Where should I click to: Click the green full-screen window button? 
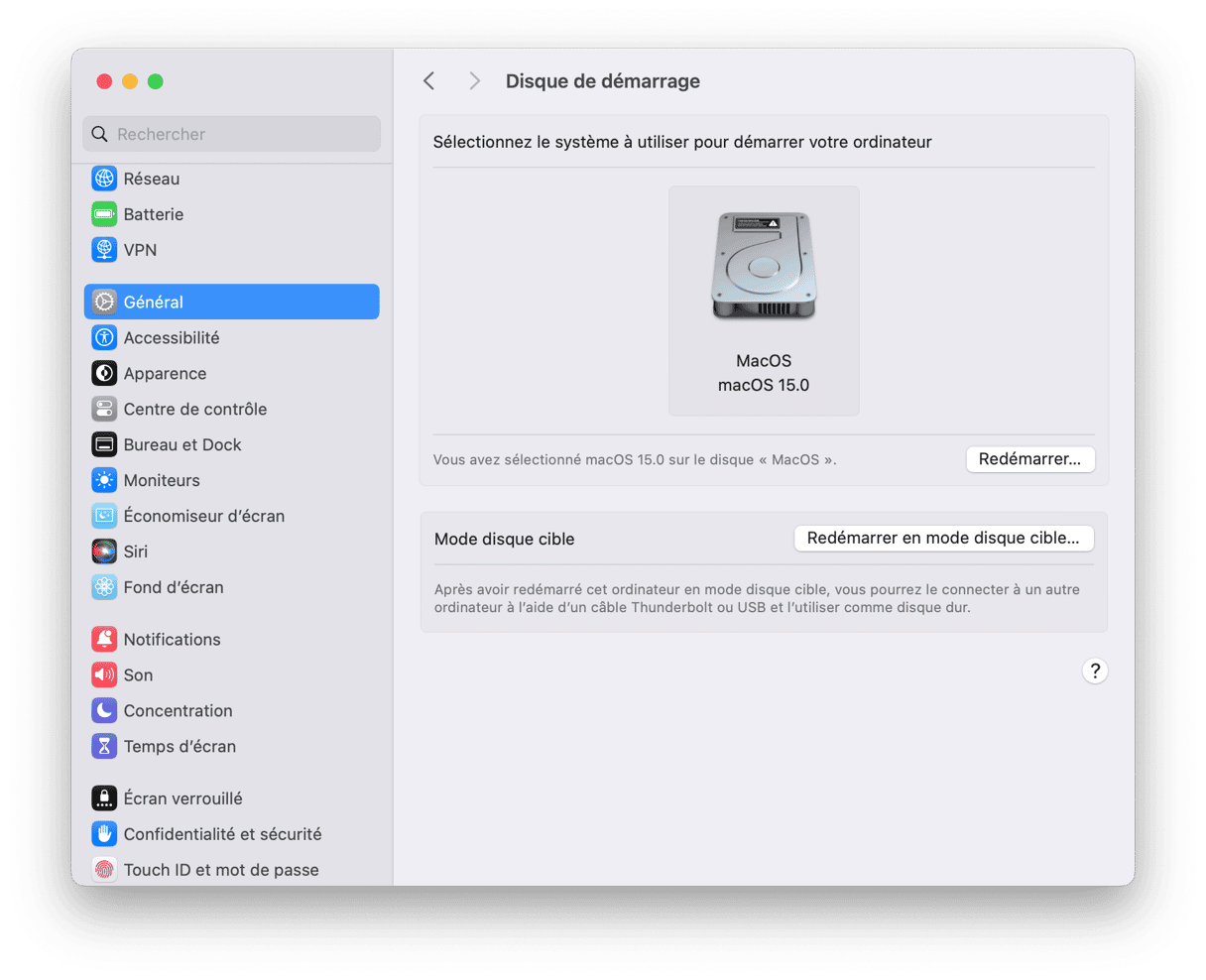(x=156, y=81)
